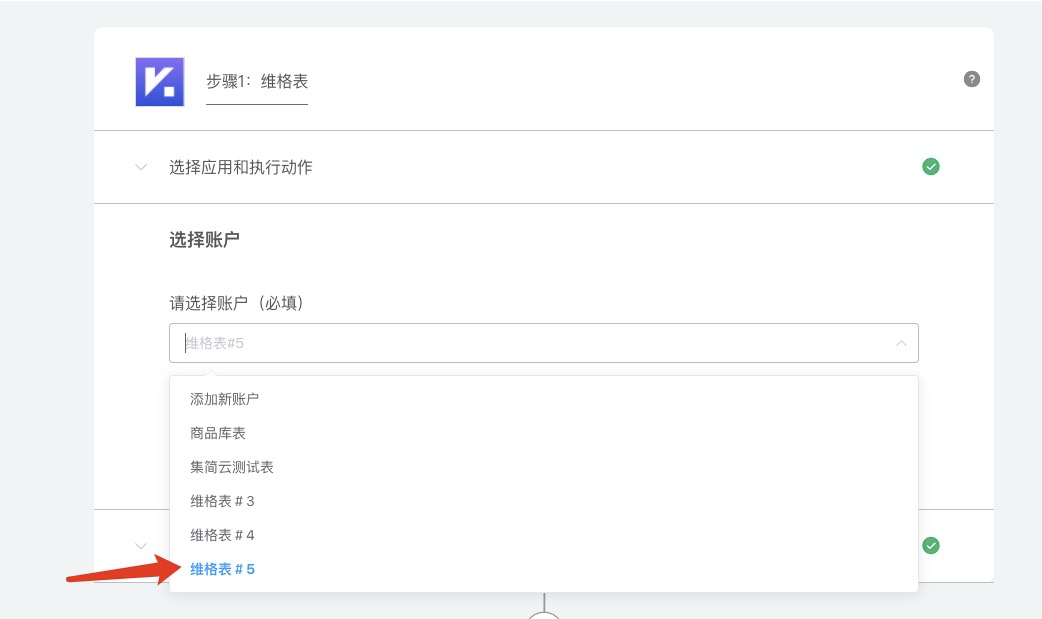Pick 维格表 #4 from the dropdown
The height and width of the screenshot is (619, 1042).
click(222, 535)
